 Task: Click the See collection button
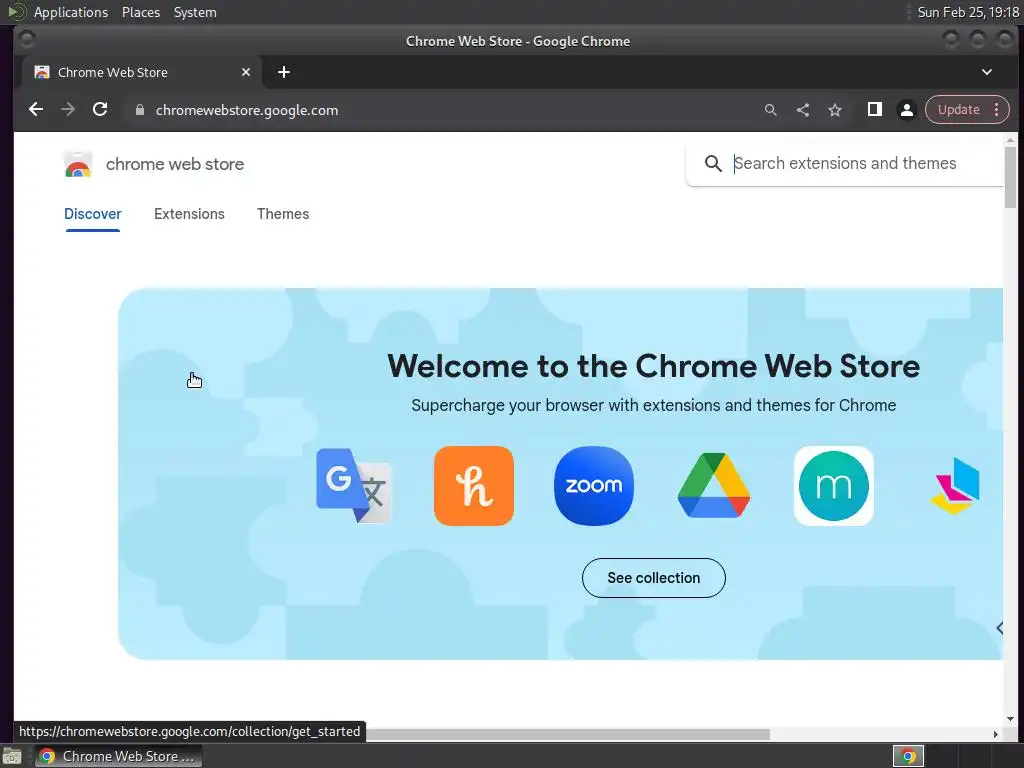pyautogui.click(x=654, y=578)
